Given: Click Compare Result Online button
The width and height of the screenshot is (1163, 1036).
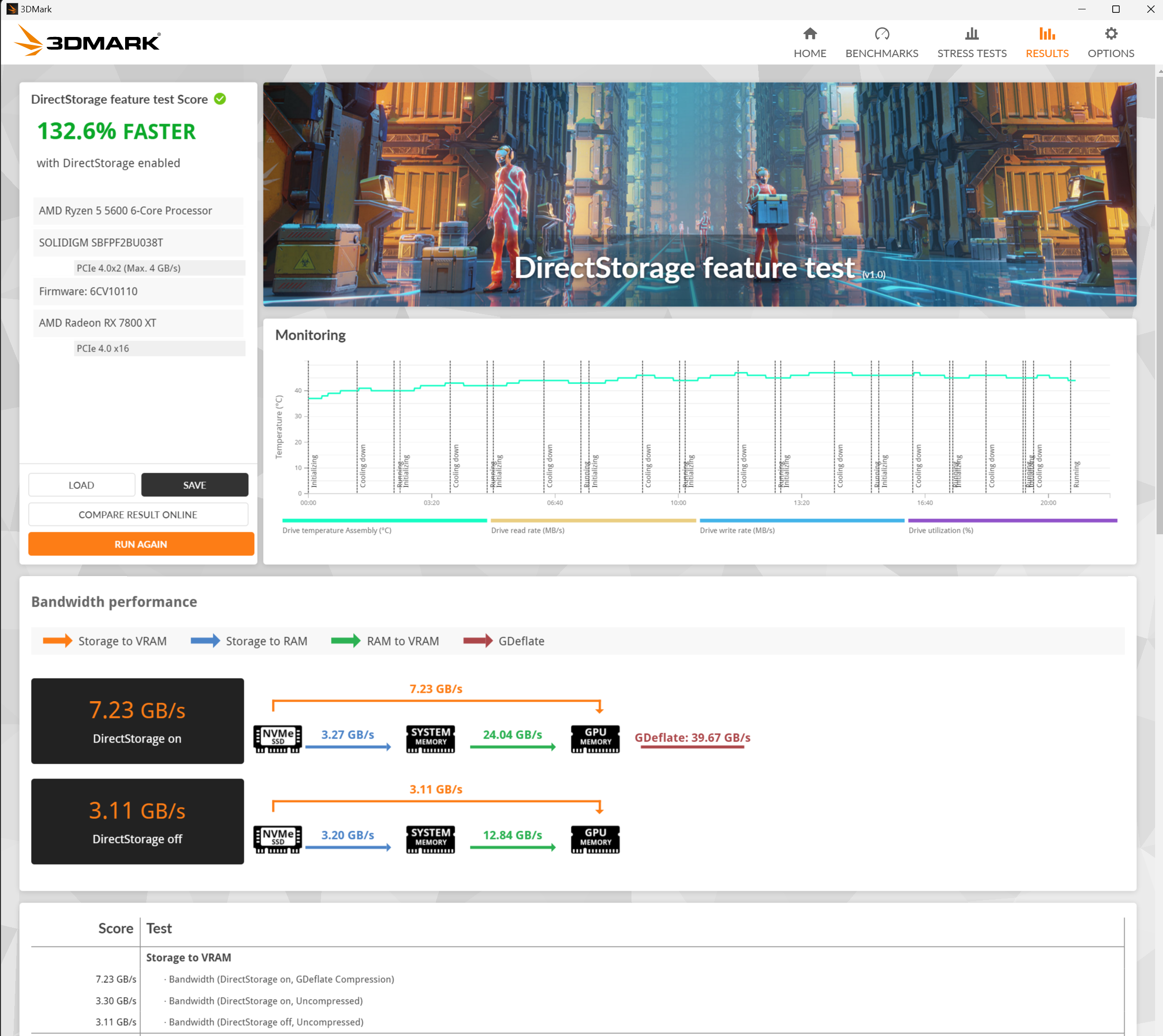Looking at the screenshot, I should click(x=138, y=515).
